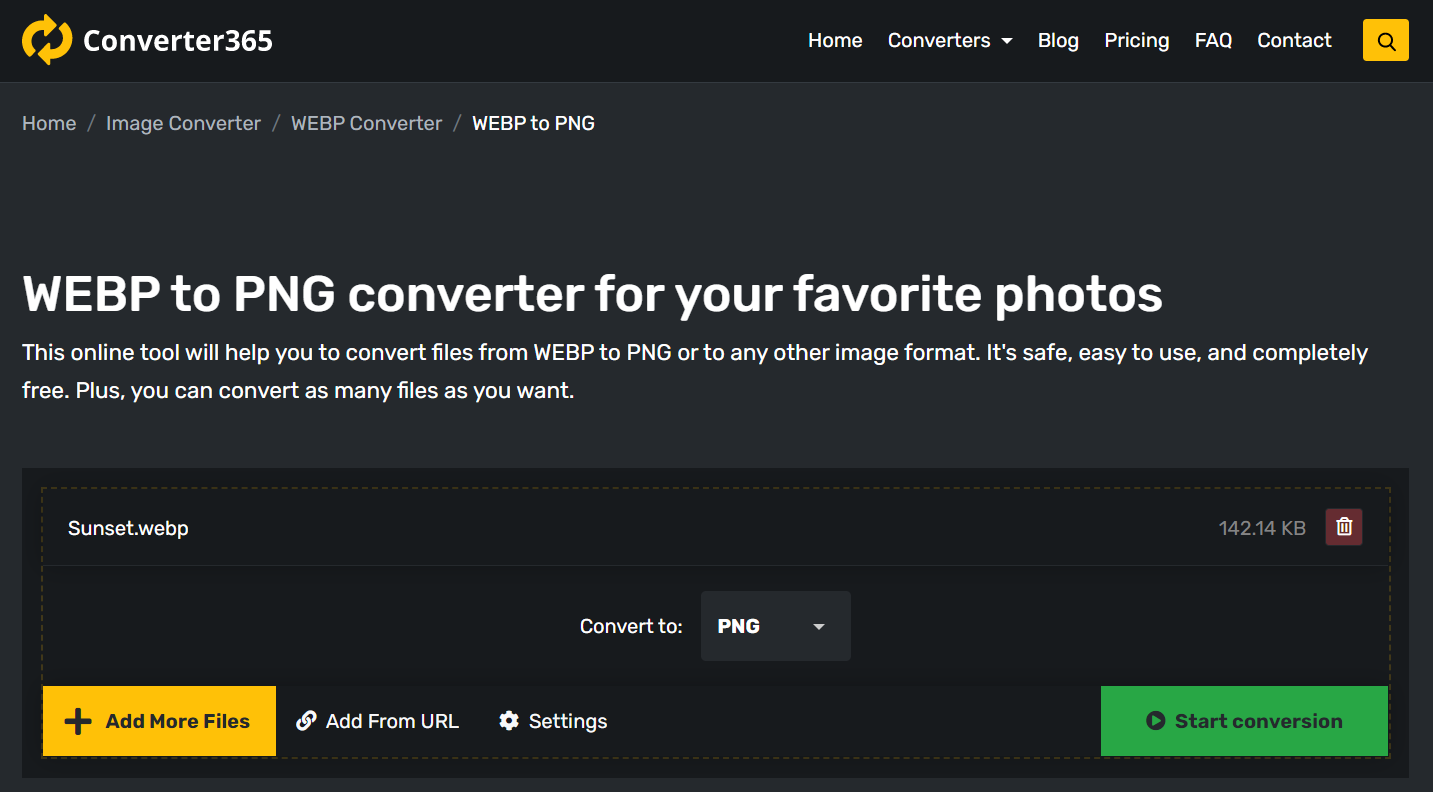Go to the Home navigation item
This screenshot has width=1433, height=792.
(x=835, y=41)
